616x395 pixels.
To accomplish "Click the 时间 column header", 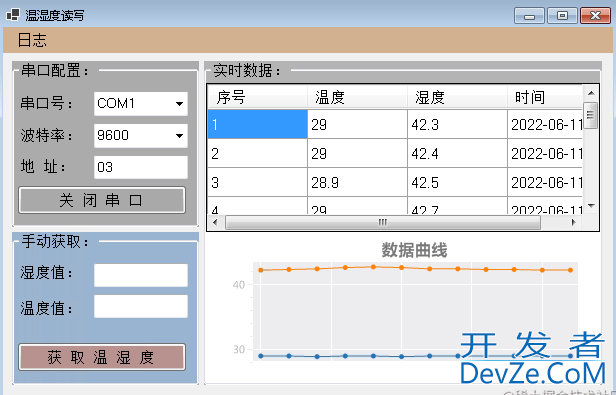I will [x=545, y=97].
